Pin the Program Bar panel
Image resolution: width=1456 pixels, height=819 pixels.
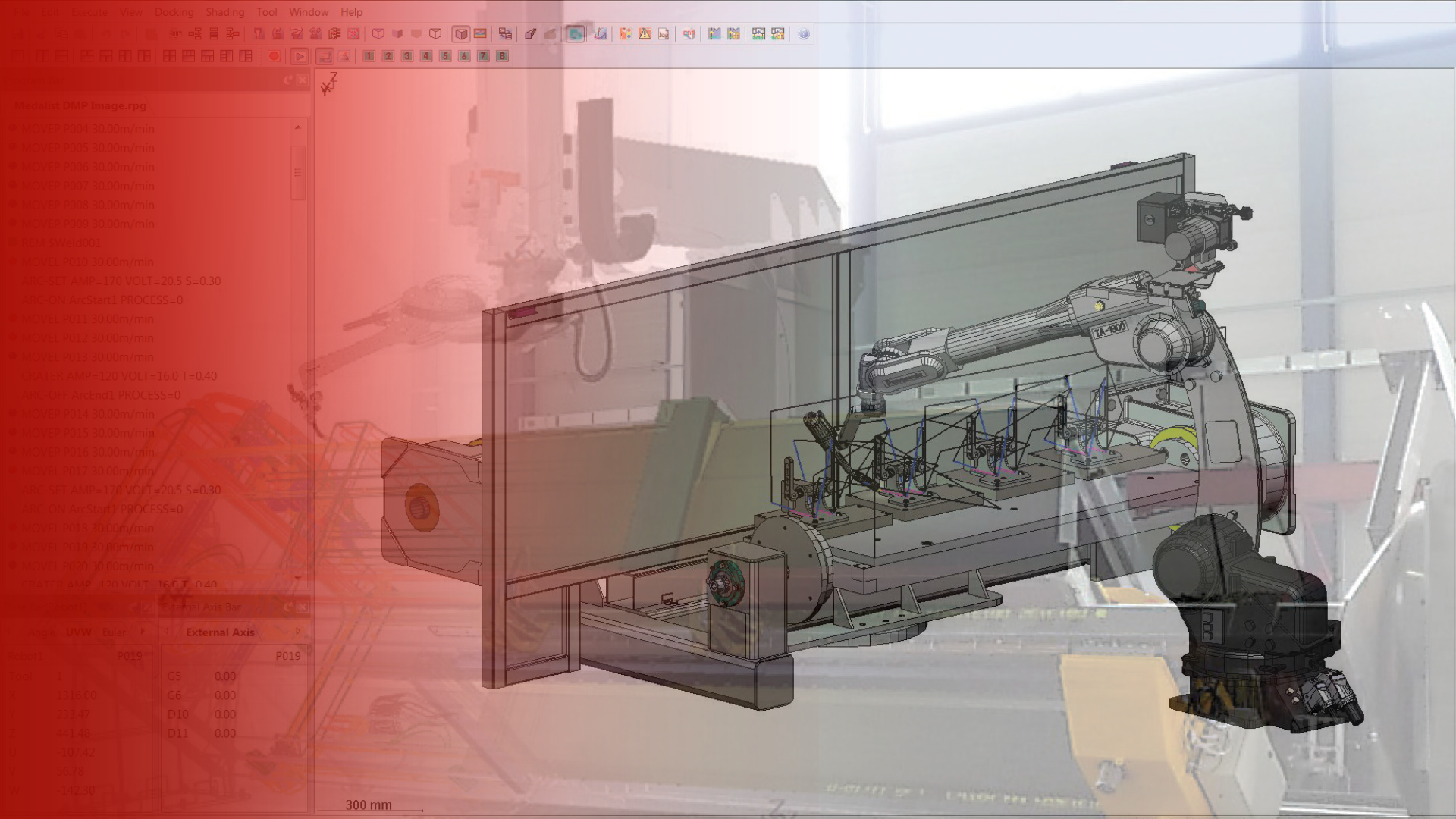[287, 80]
